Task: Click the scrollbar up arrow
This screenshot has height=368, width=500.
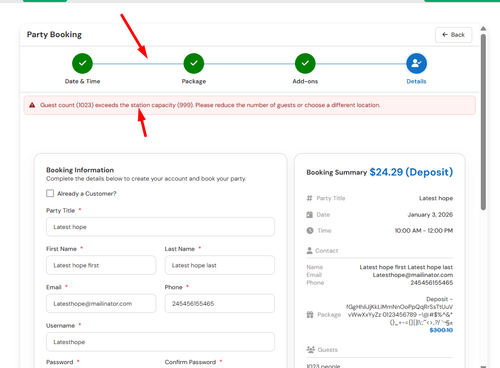Action: point(483,29)
